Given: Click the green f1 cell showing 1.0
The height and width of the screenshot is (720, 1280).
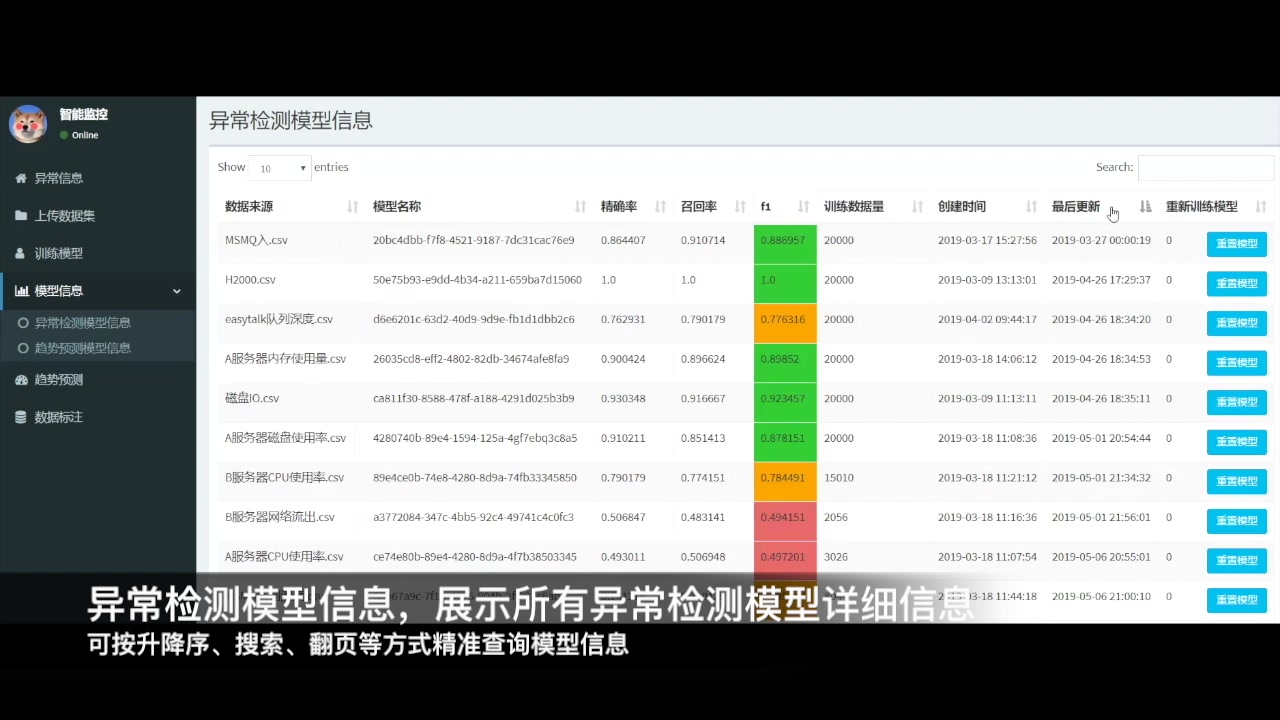Looking at the screenshot, I should point(784,280).
